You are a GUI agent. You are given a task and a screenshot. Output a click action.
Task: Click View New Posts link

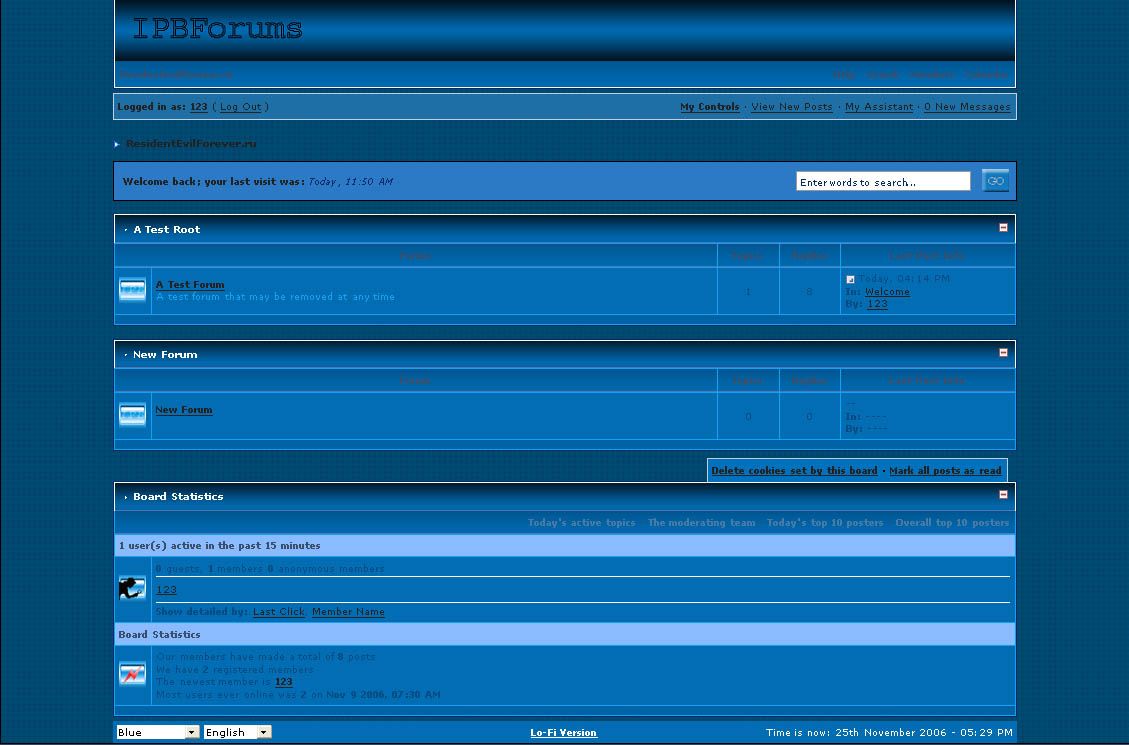click(791, 107)
